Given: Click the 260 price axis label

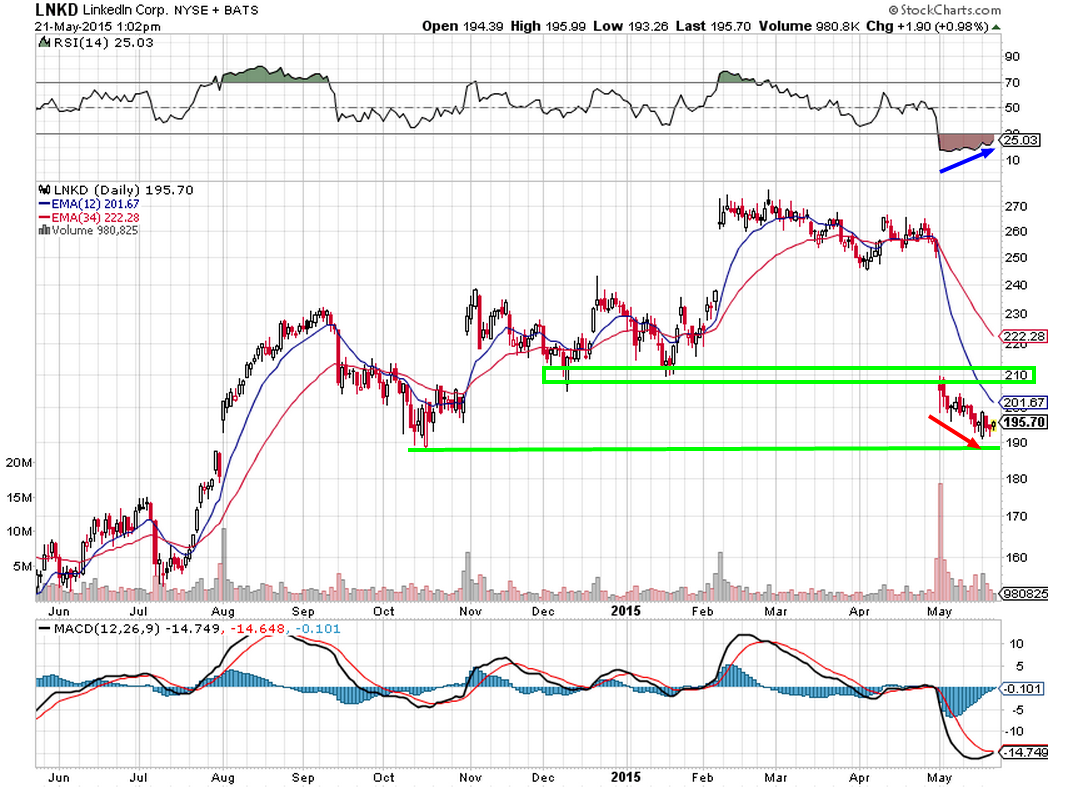Looking at the screenshot, I should click(x=1016, y=232).
